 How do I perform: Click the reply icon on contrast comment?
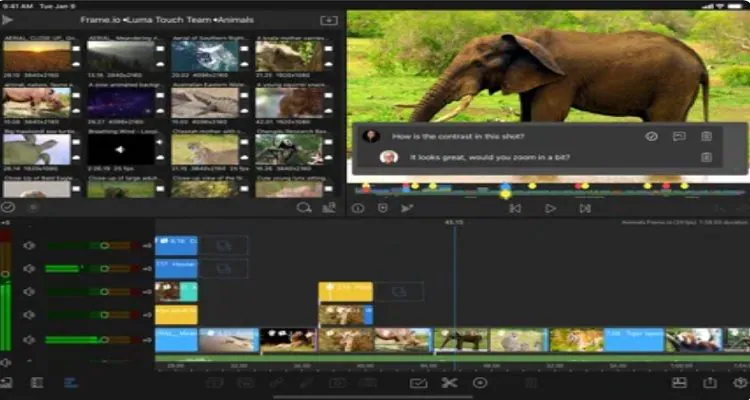pyautogui.click(x=679, y=136)
